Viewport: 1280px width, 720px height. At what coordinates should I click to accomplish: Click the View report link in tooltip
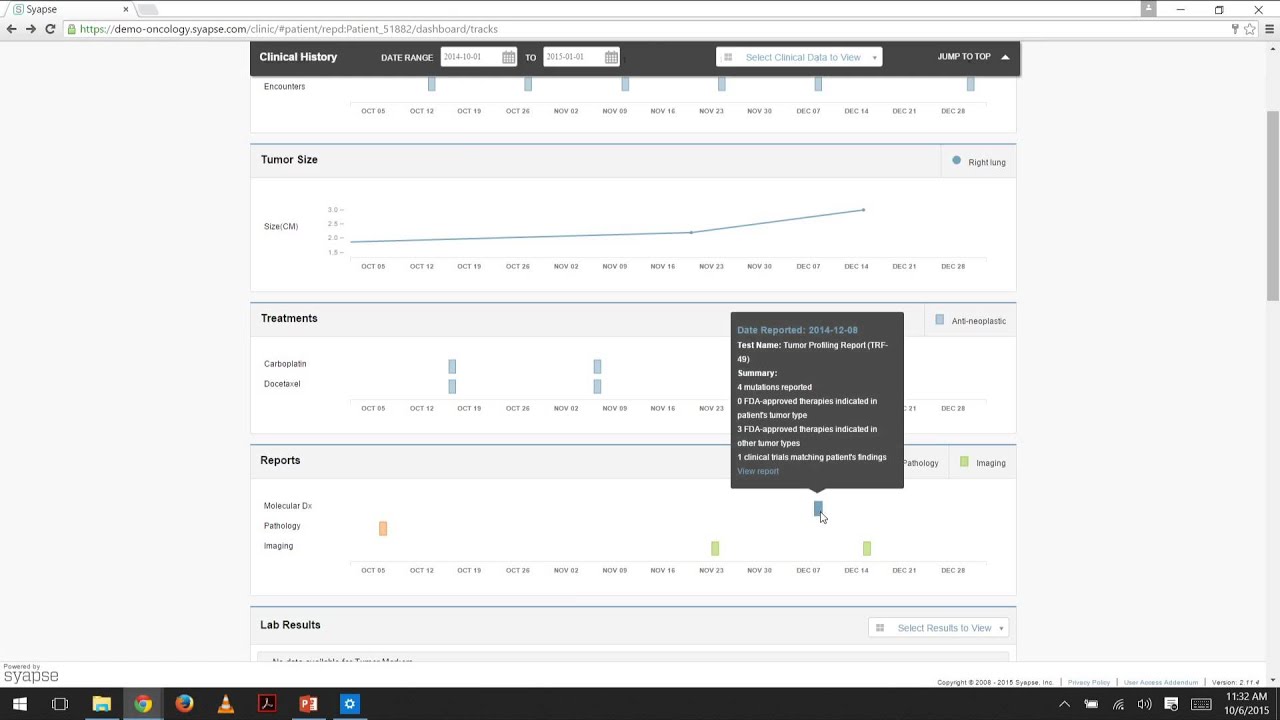tap(757, 471)
